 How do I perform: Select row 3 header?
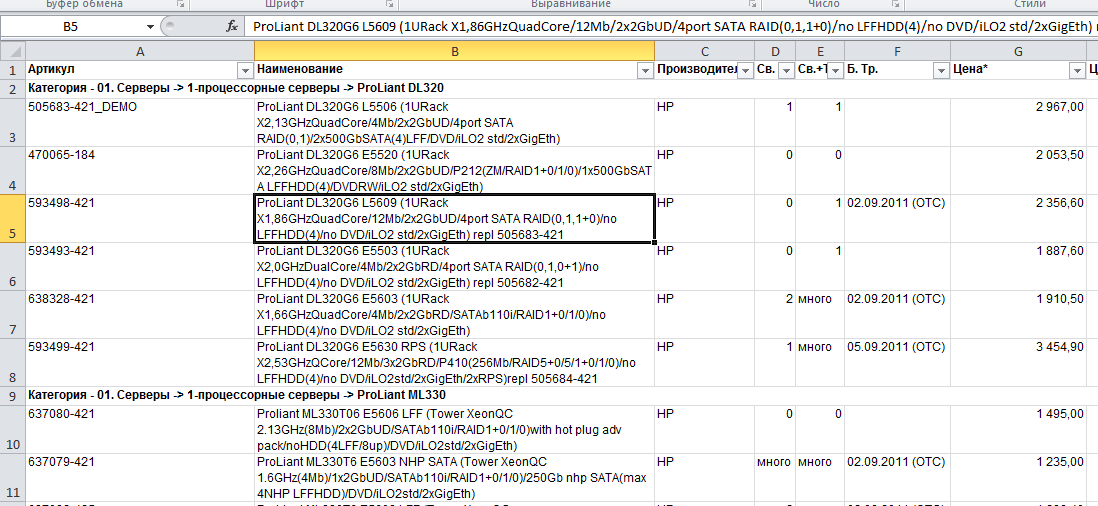[13, 122]
